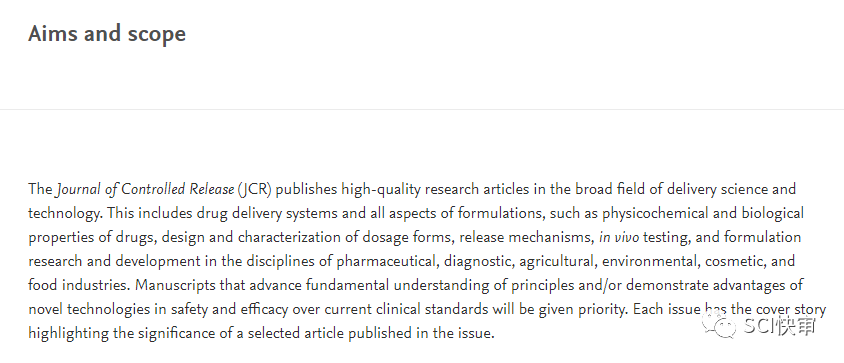Click the Aims and scope heading
844x363 pixels.
(x=107, y=33)
